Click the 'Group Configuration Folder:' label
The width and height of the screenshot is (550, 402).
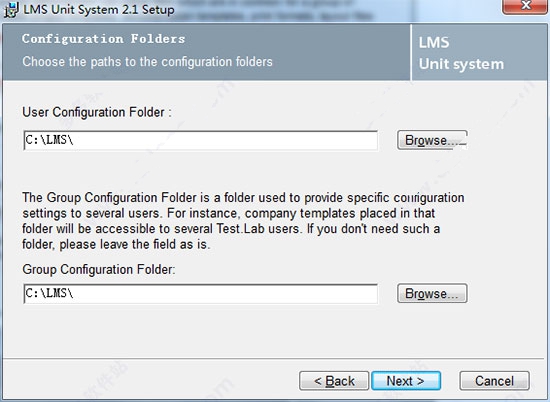(99, 269)
